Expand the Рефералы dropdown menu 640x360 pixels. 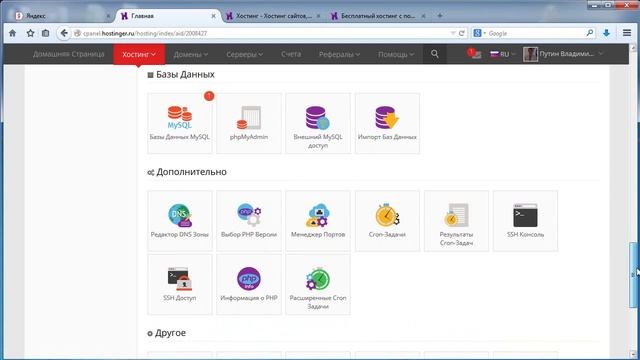[339, 54]
